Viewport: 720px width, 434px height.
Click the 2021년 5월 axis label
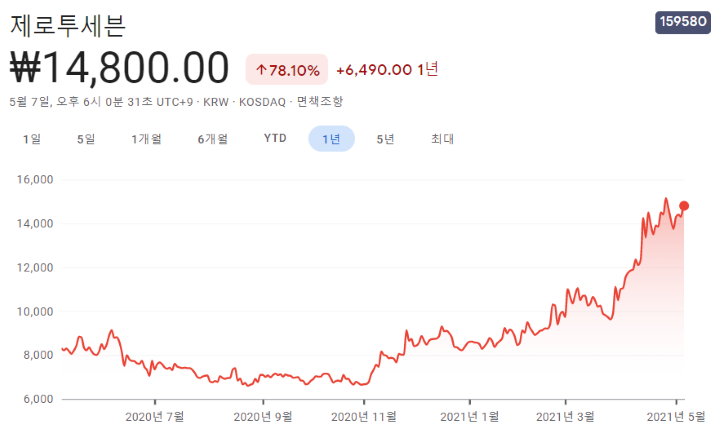676,417
